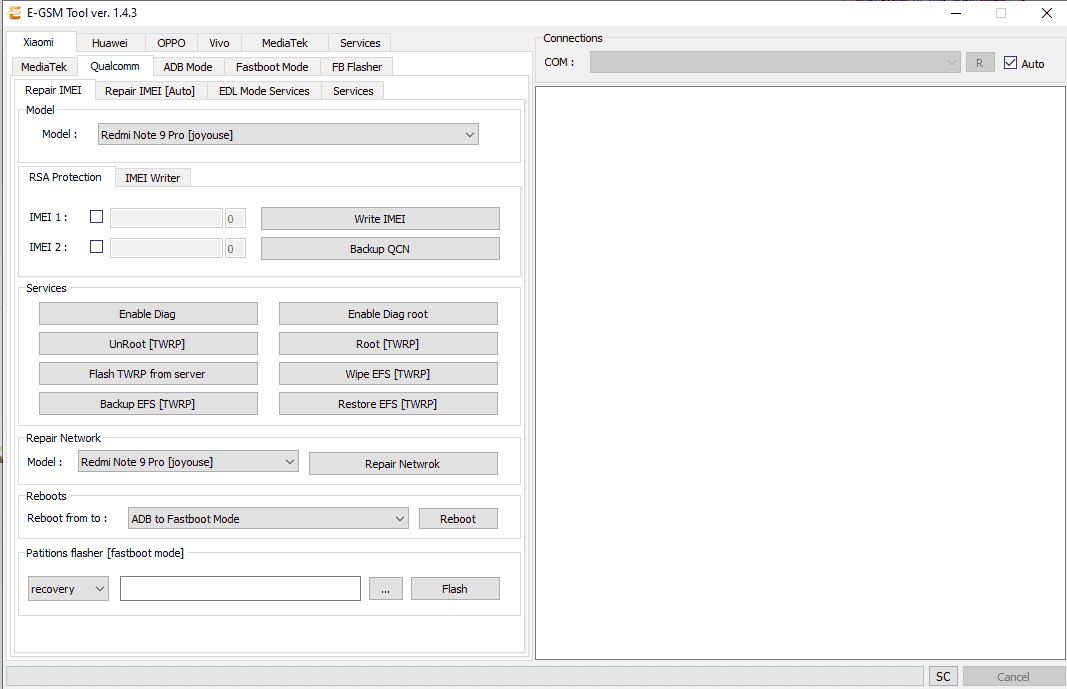The height and width of the screenshot is (689, 1067).
Task: Click the Backup QCN button
Action: pyautogui.click(x=380, y=248)
